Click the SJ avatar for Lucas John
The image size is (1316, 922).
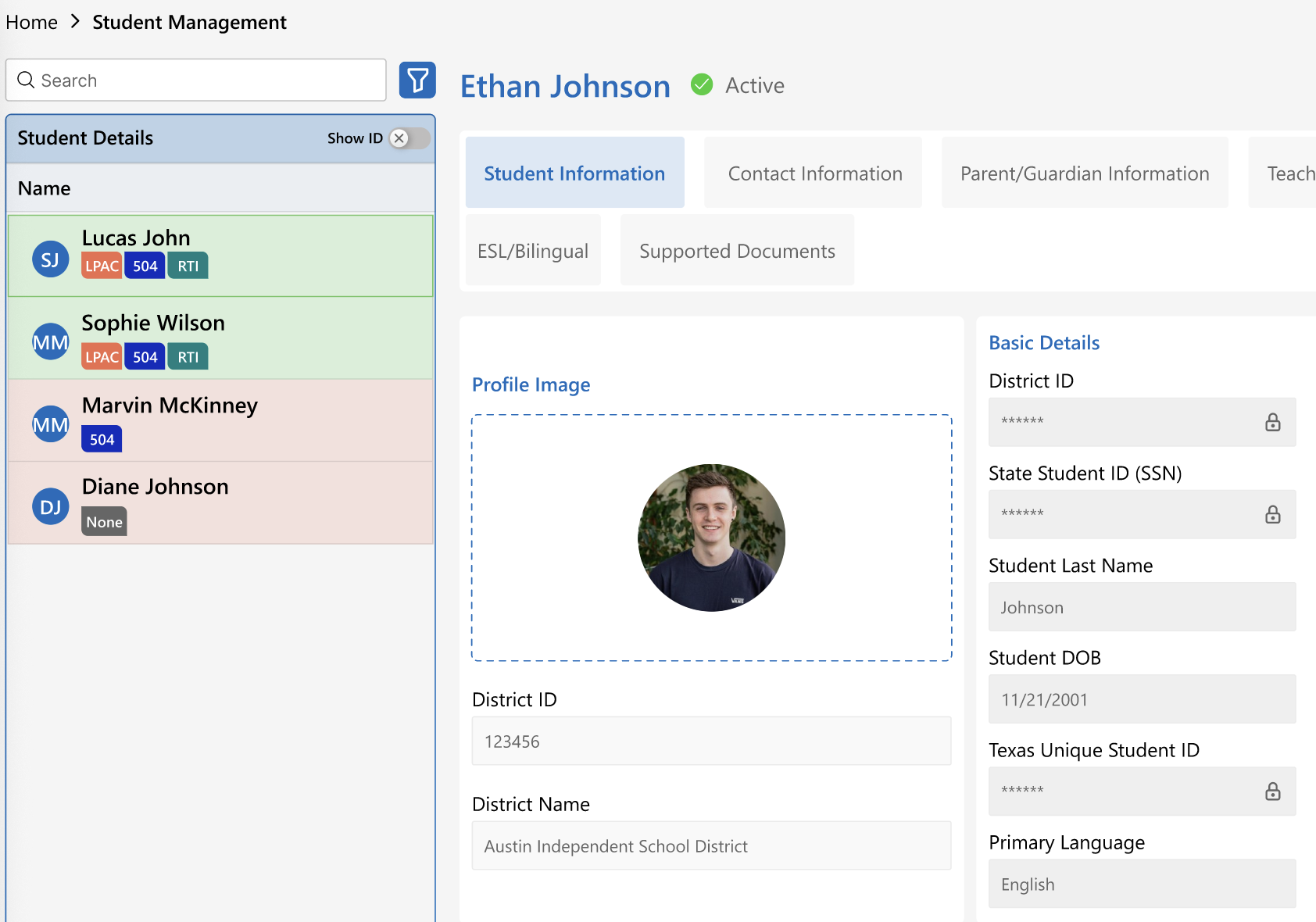click(50, 259)
